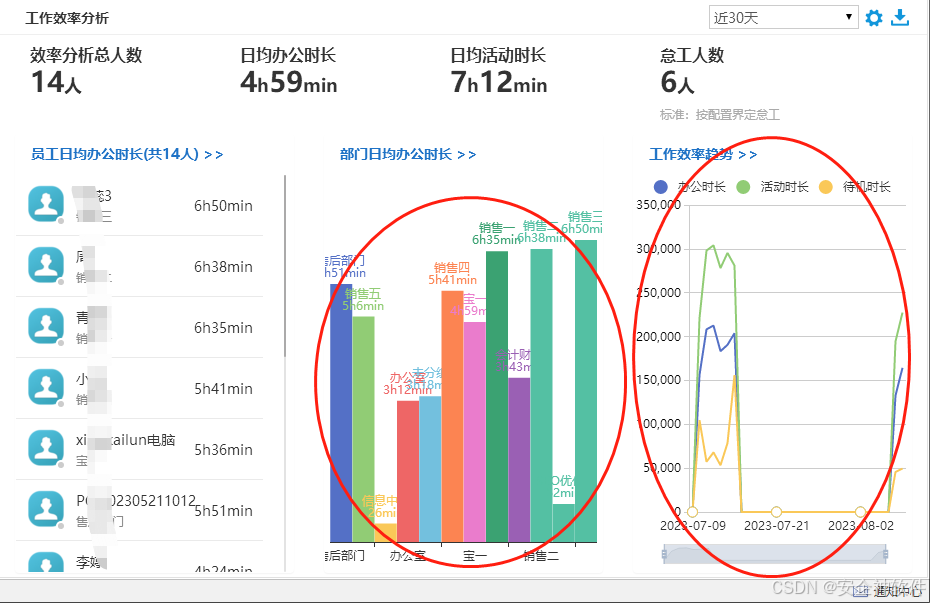930x603 pixels.
Task: Click the 2023-07-21 data point marker
Action: tap(776, 512)
